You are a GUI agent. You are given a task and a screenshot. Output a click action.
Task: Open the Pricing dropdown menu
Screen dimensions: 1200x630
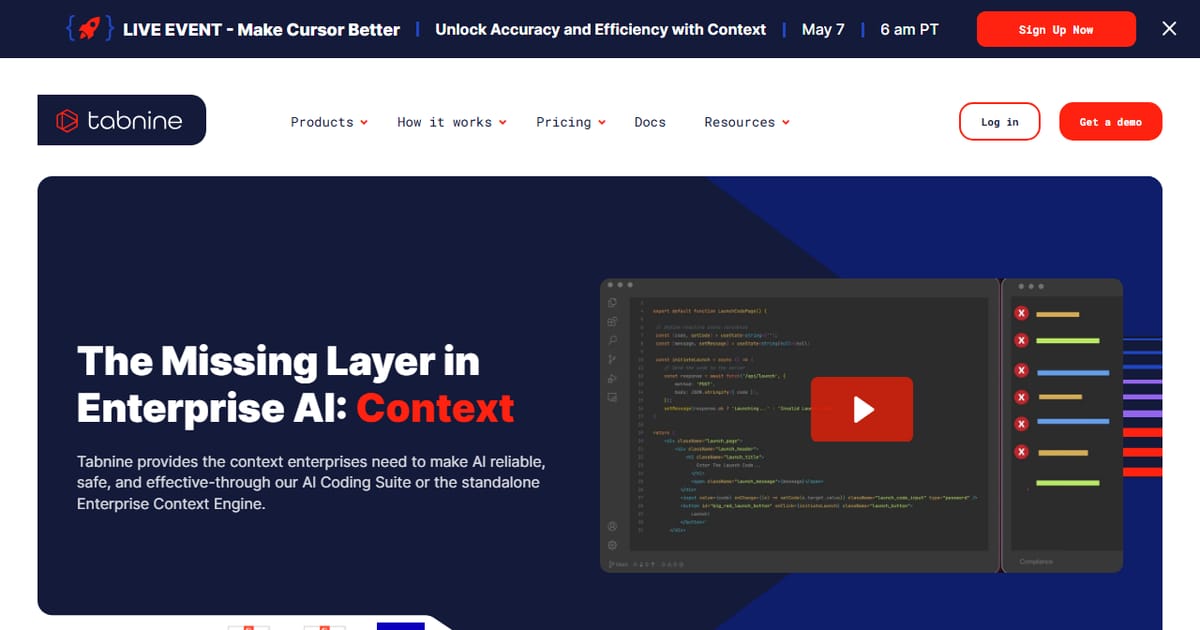(571, 122)
